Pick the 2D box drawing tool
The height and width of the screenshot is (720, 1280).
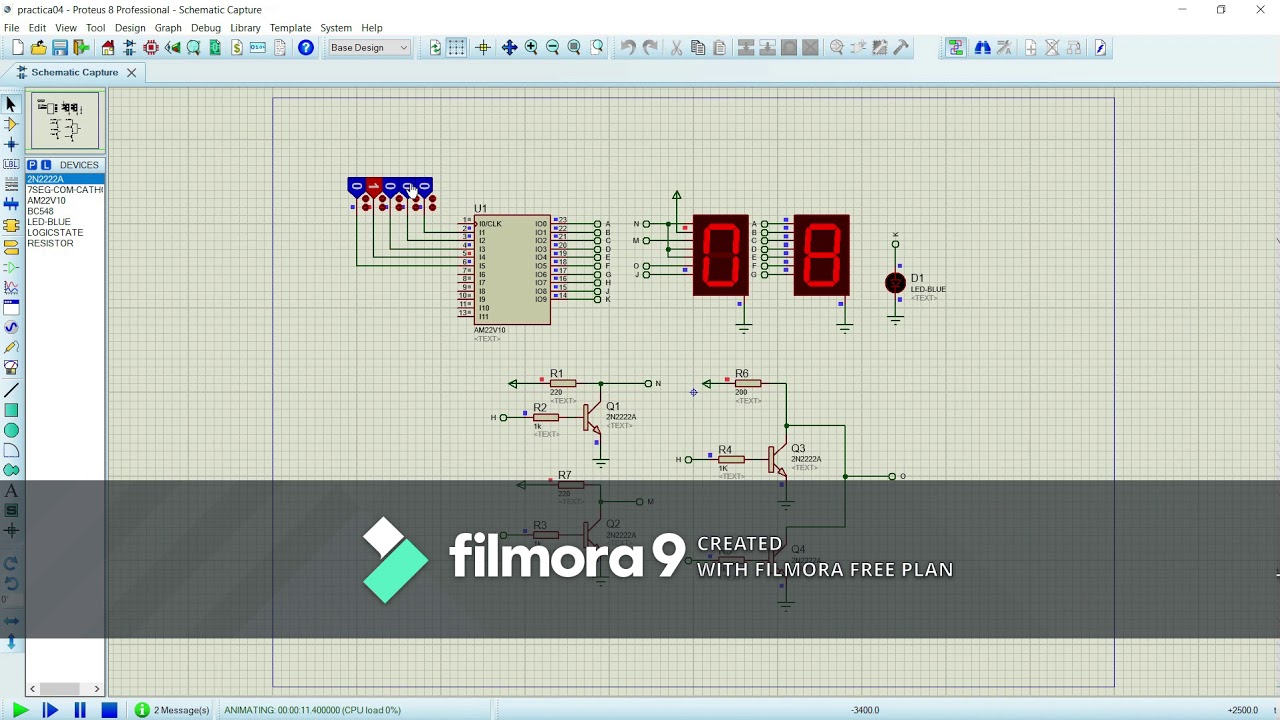(11, 410)
